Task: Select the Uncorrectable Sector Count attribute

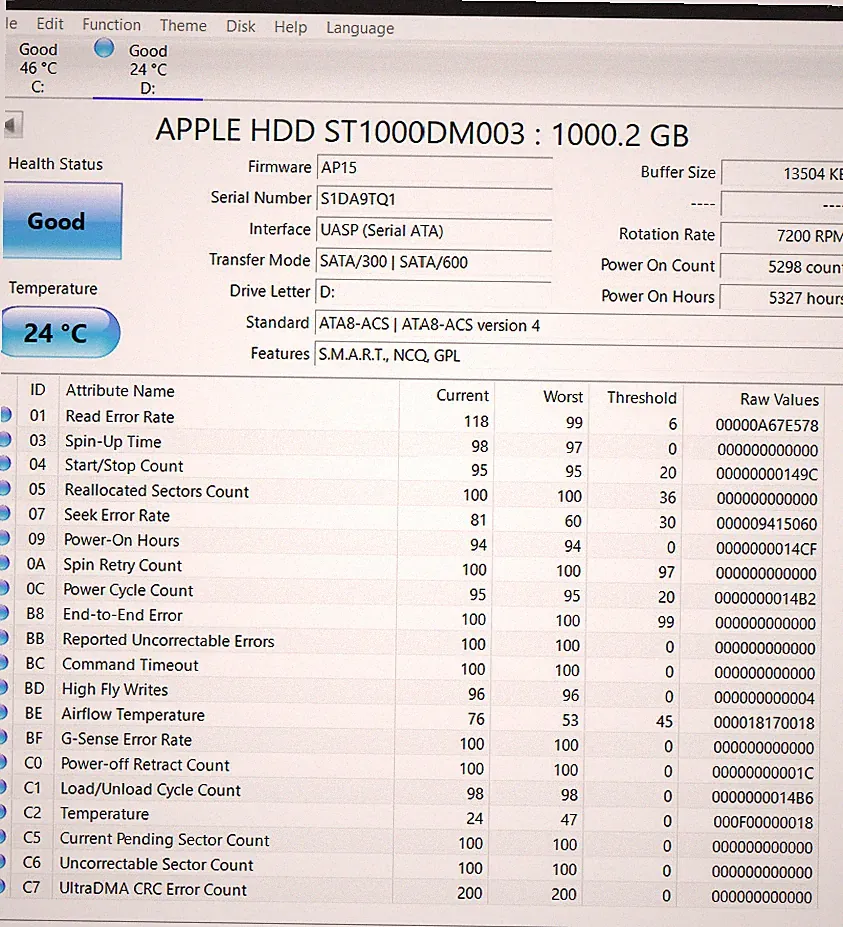Action: [x=156, y=864]
